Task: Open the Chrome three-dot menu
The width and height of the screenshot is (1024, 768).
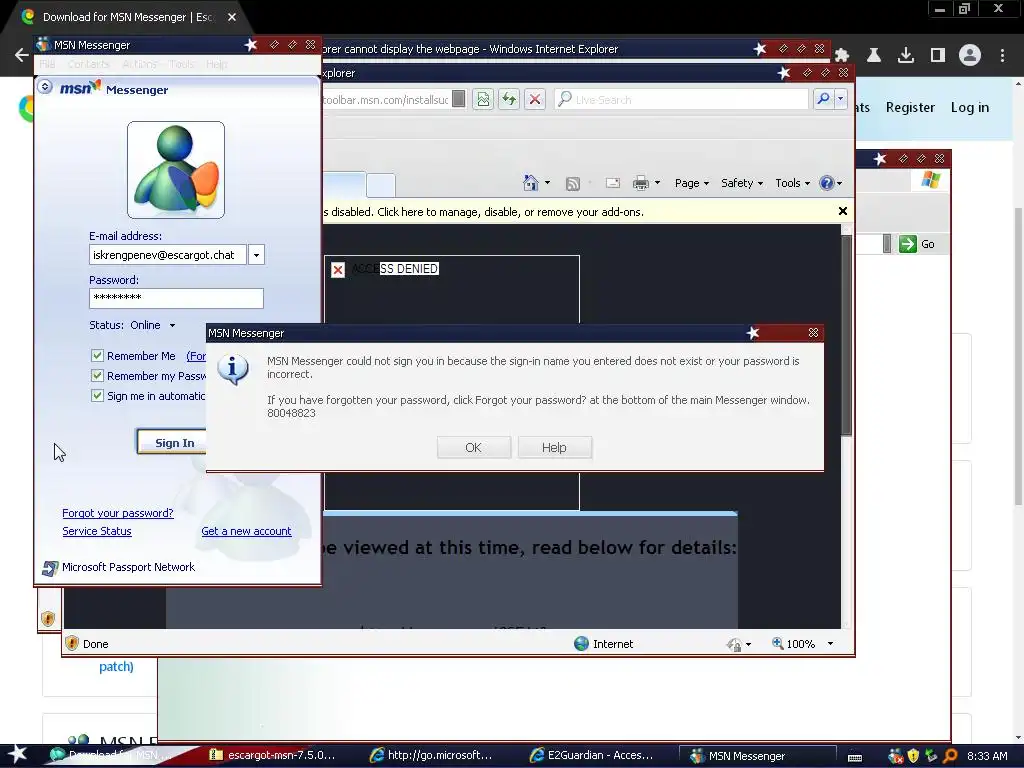Action: [1002, 55]
